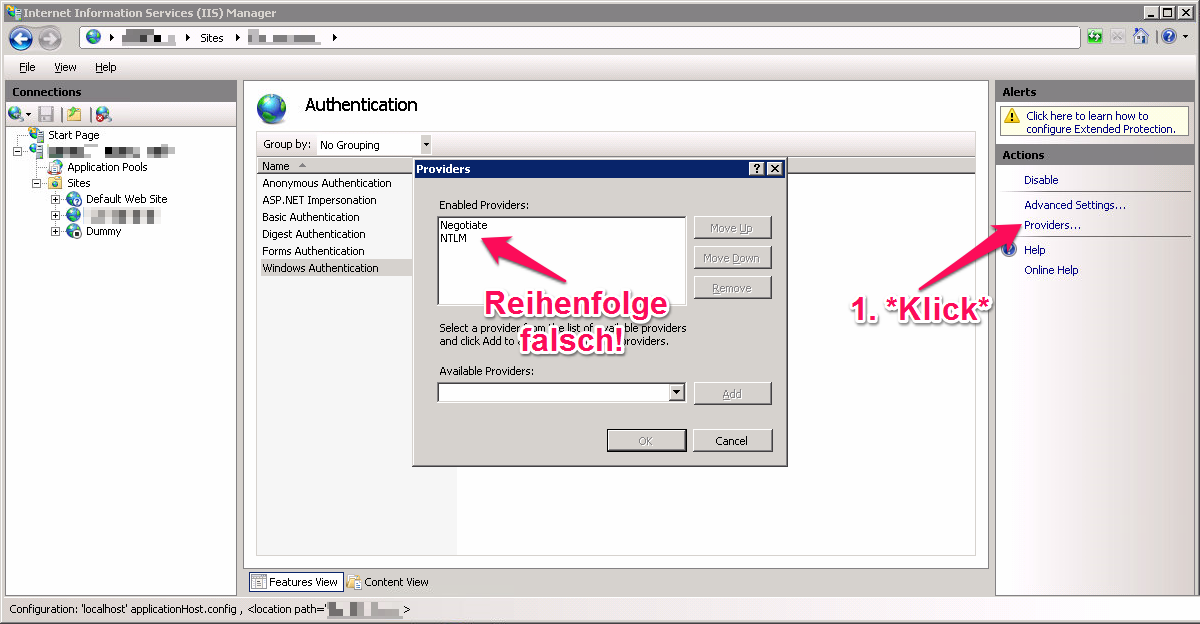Click the Dummy site's stopped globe icon
The image size is (1200, 624).
pos(74,231)
